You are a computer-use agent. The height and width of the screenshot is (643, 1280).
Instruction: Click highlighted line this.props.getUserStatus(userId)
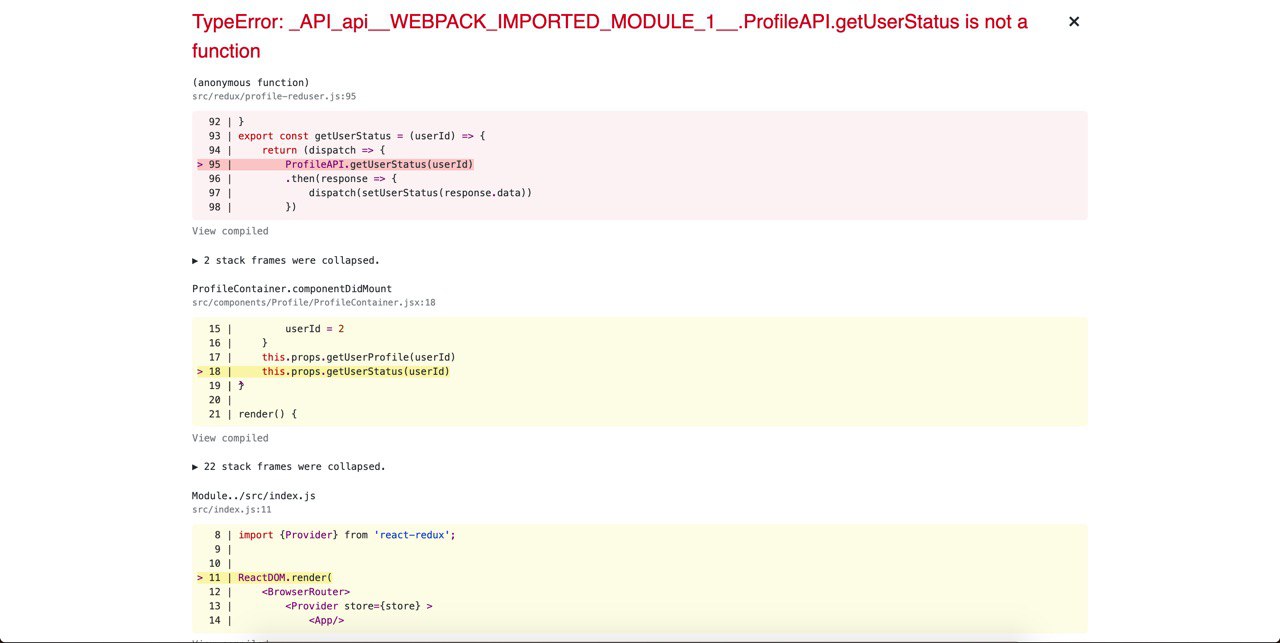356,372
